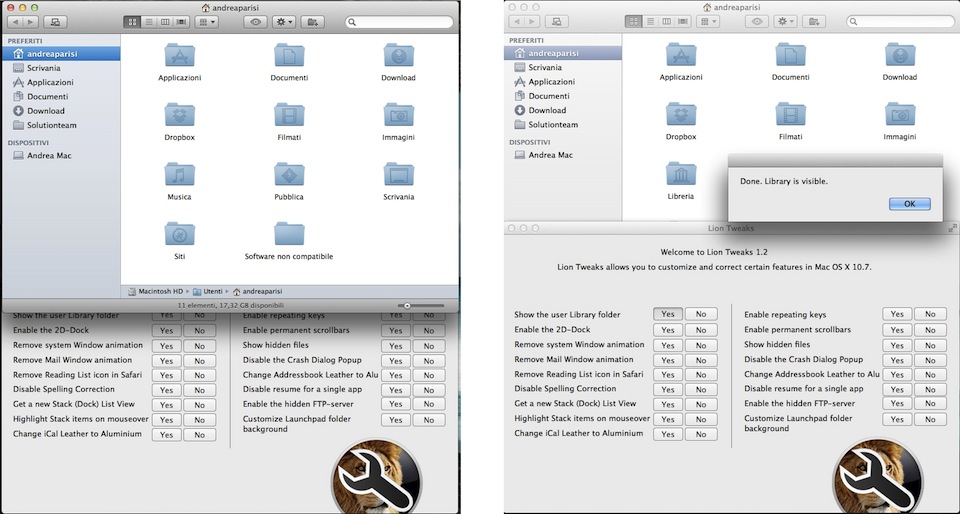Click Yes for Remove Mail Window animation, left window
Viewport: 960px width, 514px height.
(167, 361)
